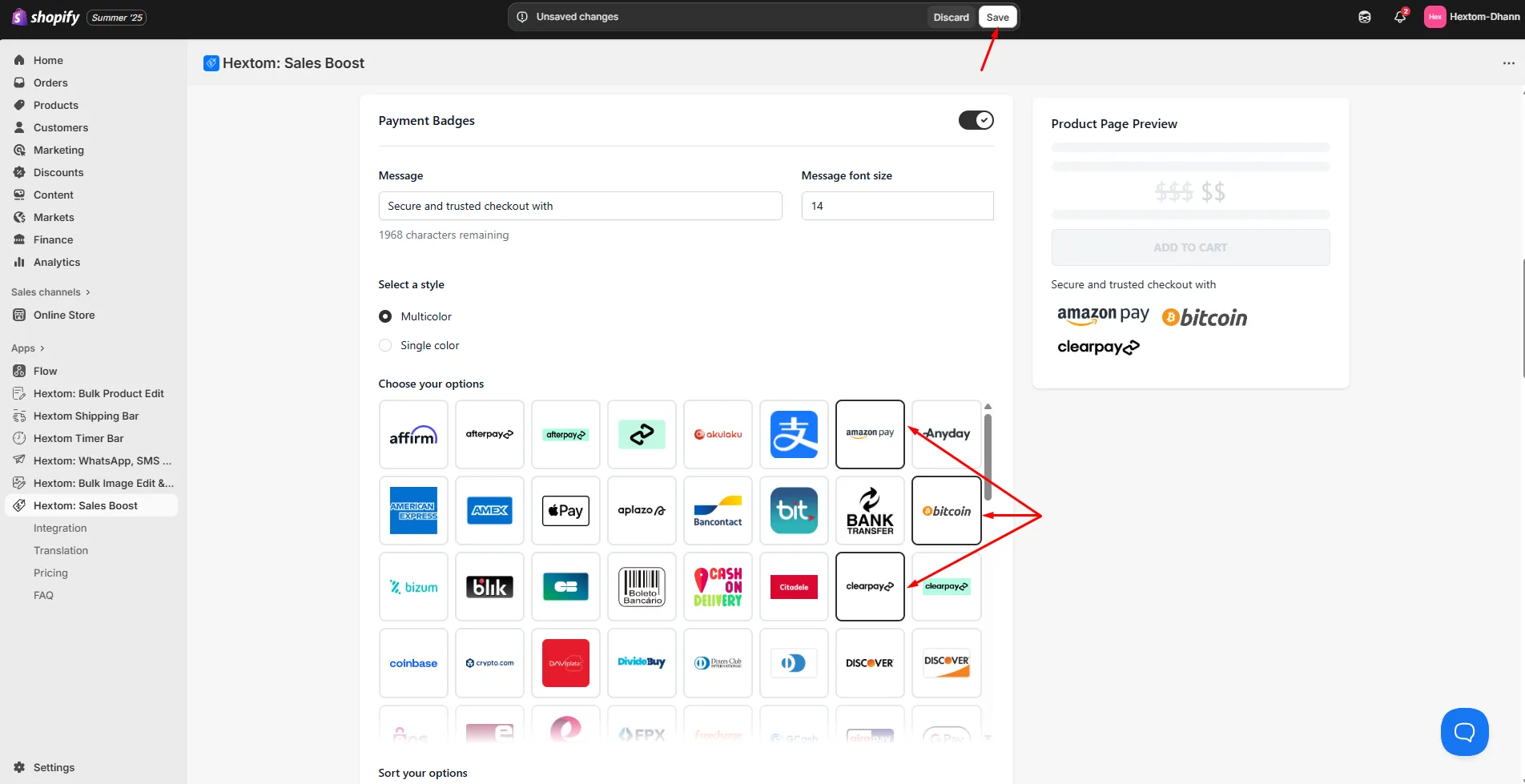The height and width of the screenshot is (784, 1525).
Task: Click the payment options list scrollbar
Action: pyautogui.click(x=988, y=456)
